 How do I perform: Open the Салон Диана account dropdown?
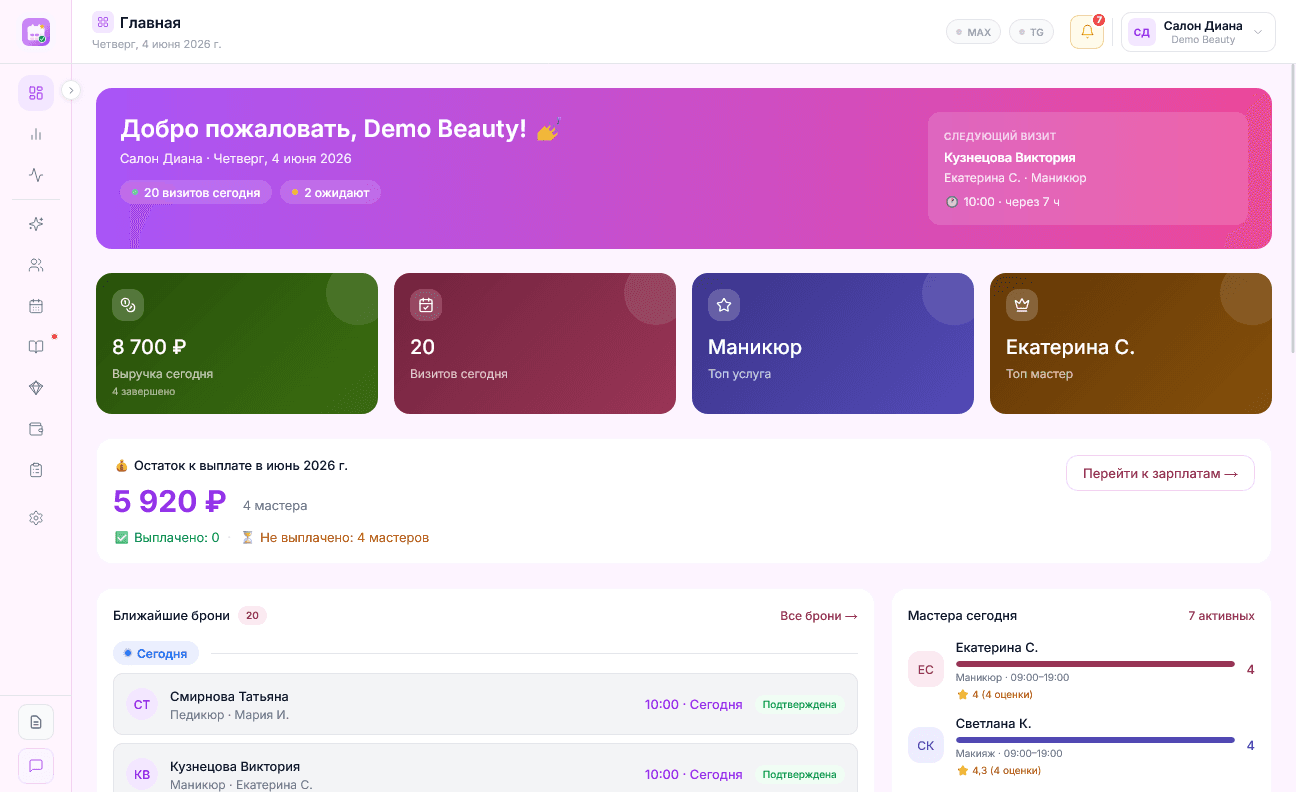point(1198,32)
